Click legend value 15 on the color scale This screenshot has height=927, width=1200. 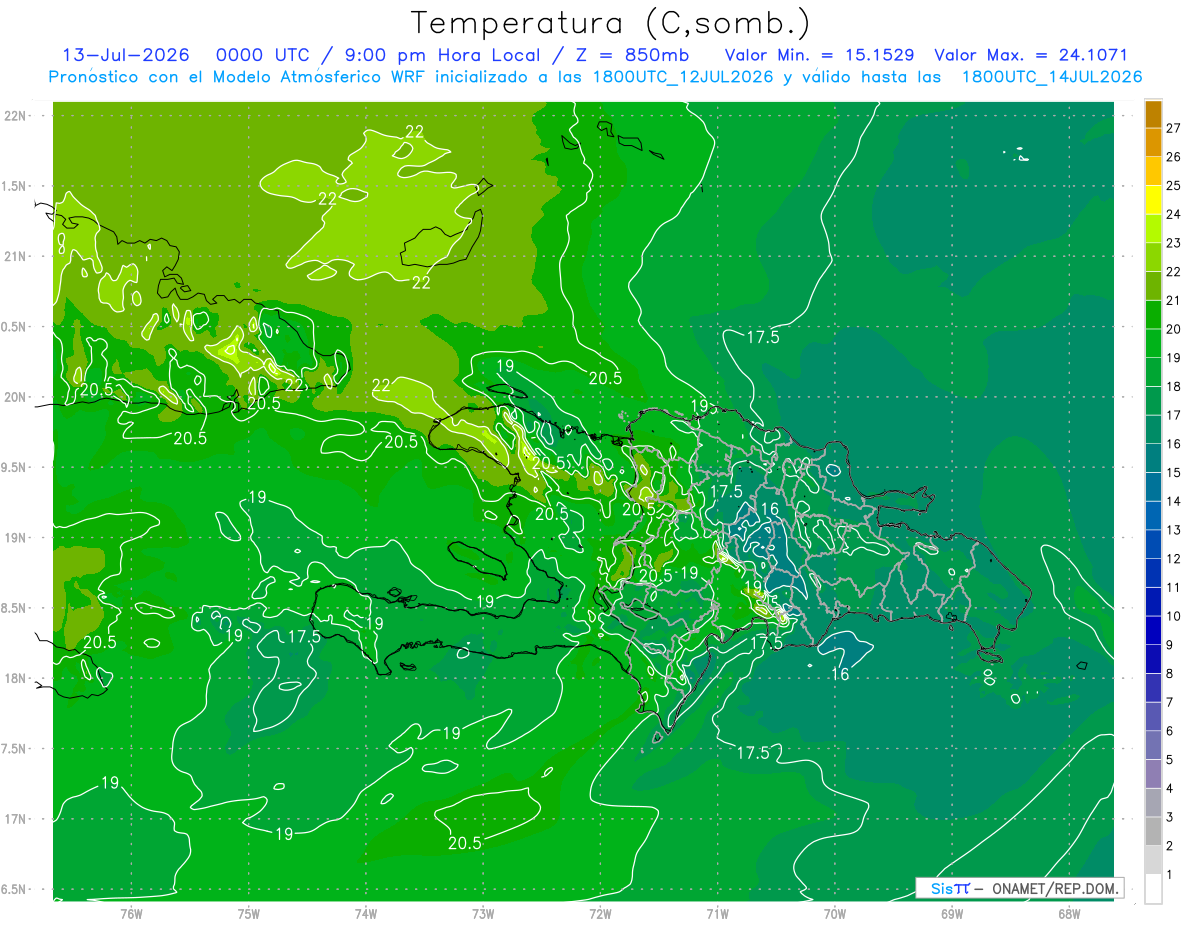click(x=1175, y=473)
